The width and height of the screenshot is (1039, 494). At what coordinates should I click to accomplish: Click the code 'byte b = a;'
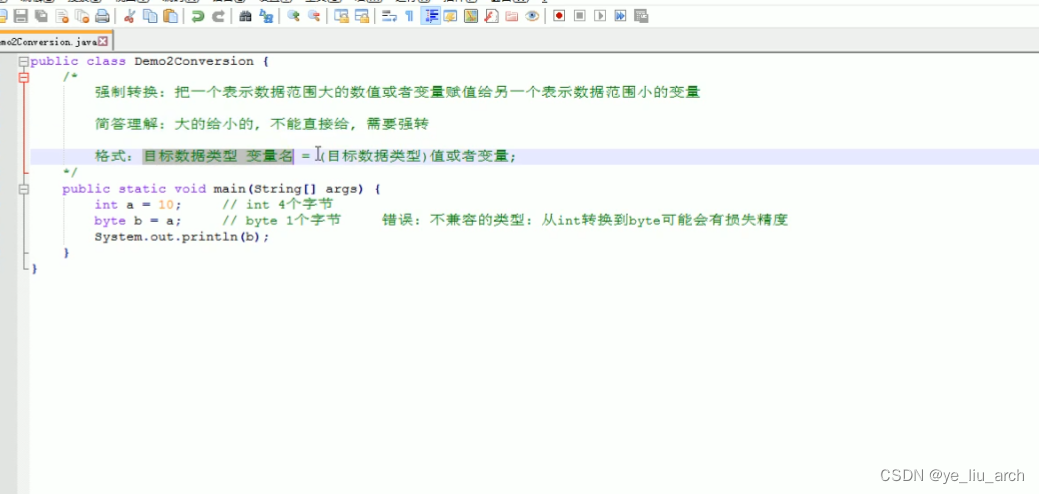click(137, 221)
